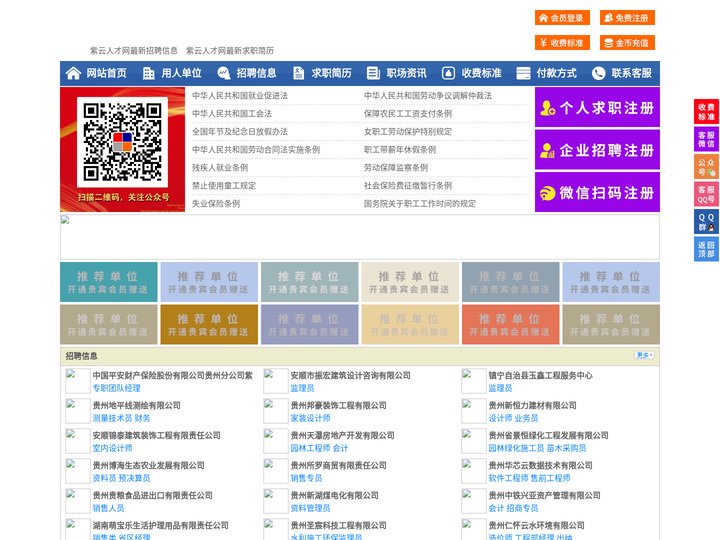Click the 会员登录 button
The height and width of the screenshot is (540, 720).
point(562,18)
